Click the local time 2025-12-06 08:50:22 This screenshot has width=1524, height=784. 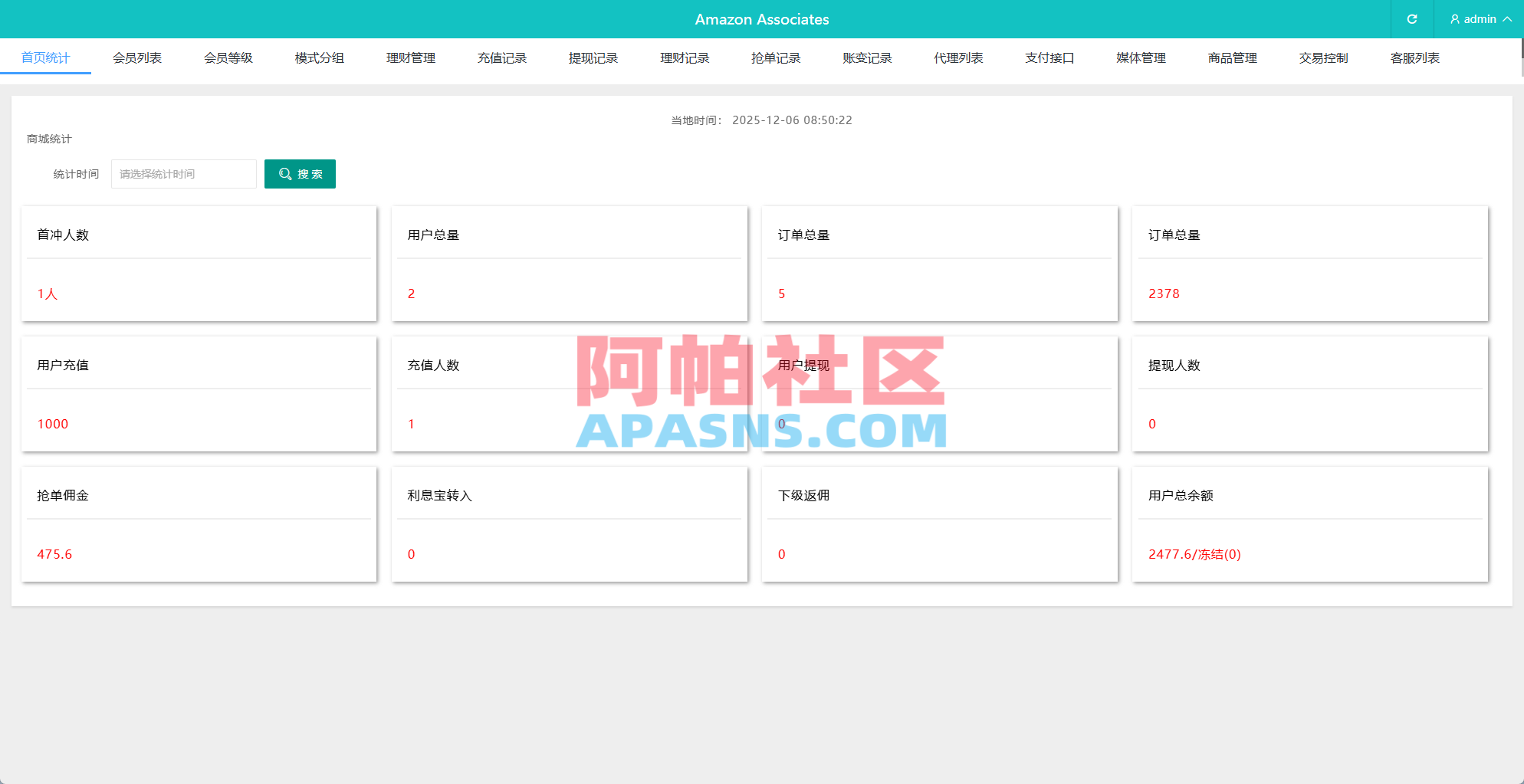(792, 120)
